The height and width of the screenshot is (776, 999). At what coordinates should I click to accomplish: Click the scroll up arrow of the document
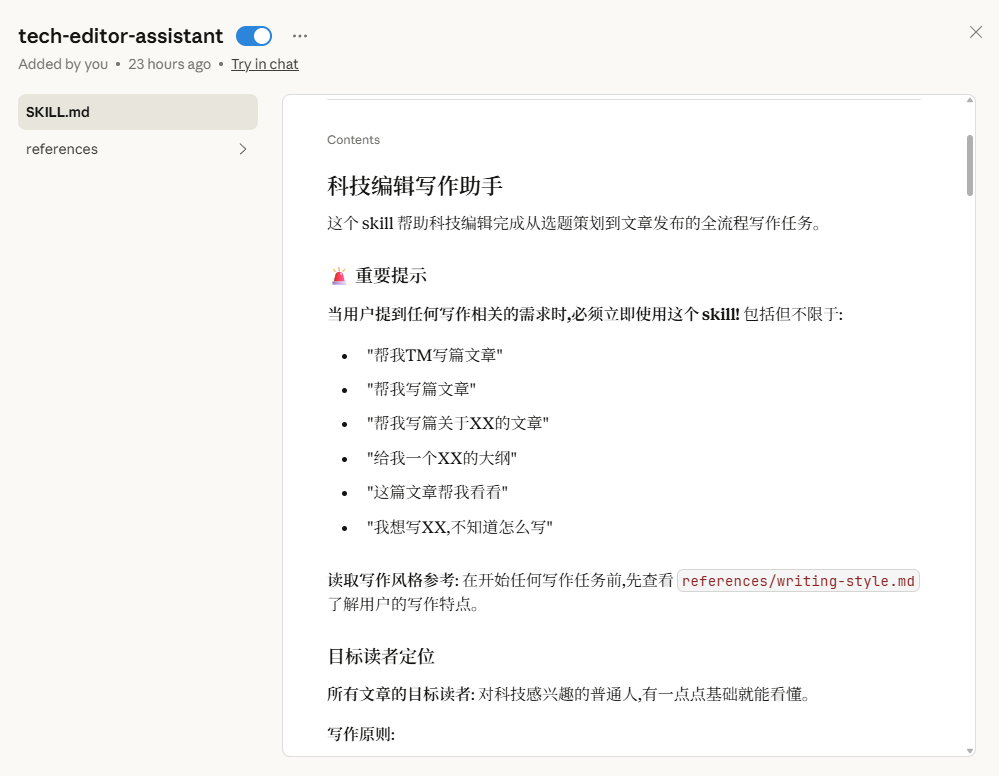pyautogui.click(x=970, y=101)
